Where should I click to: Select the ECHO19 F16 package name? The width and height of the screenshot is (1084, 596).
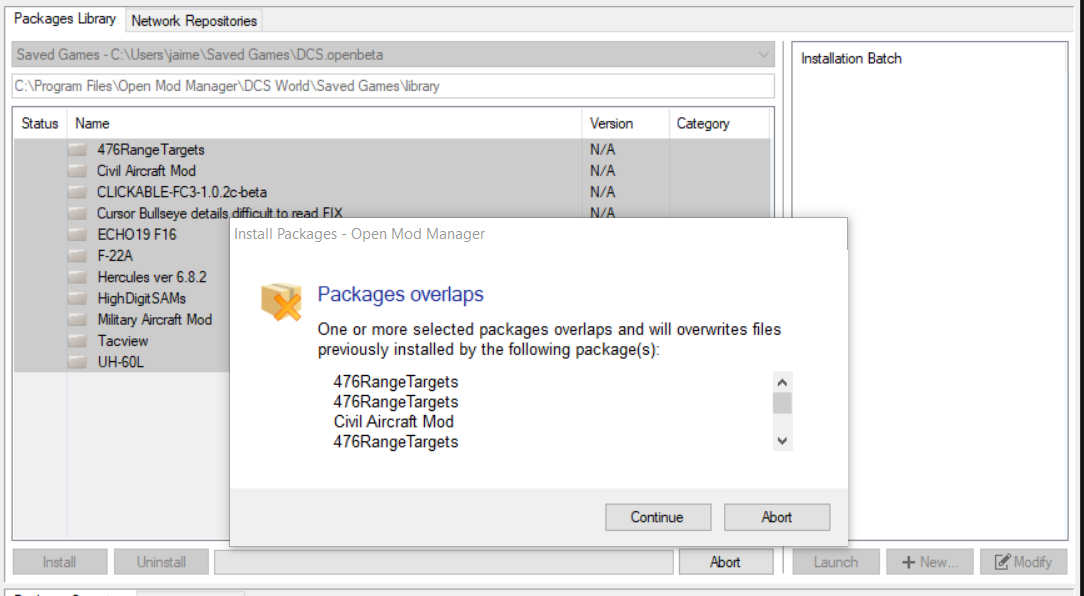click(x=137, y=234)
